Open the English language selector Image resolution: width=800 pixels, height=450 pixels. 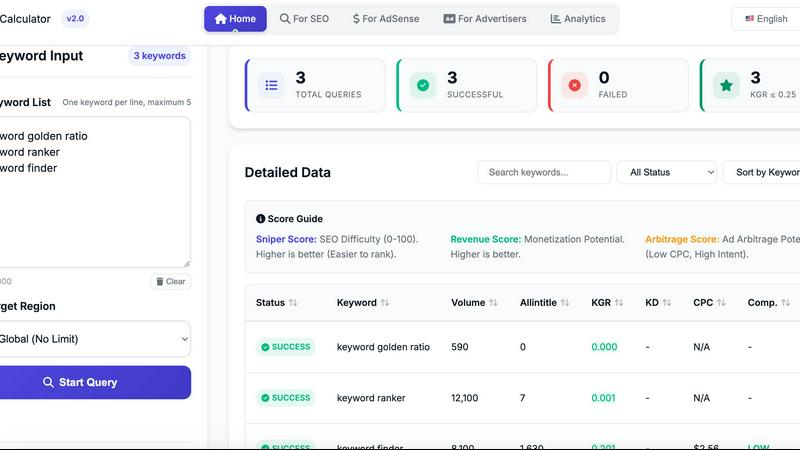coord(766,19)
